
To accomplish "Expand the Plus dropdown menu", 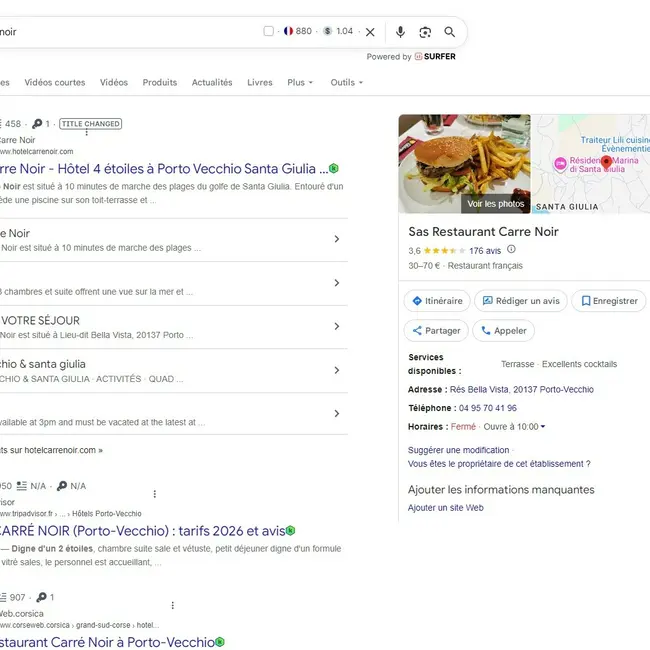I will pos(300,82).
